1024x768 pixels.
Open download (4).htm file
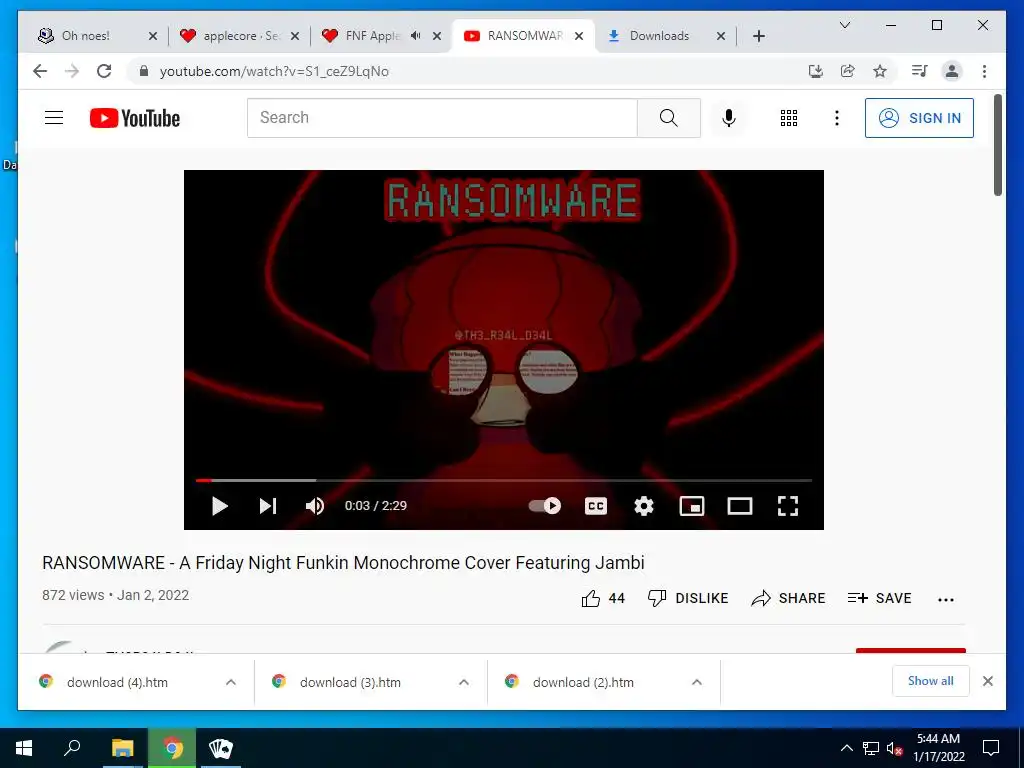click(118, 682)
